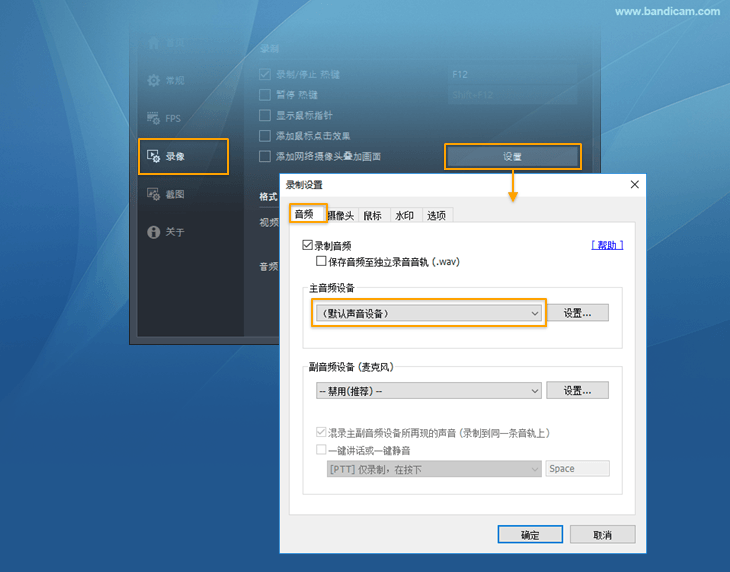The height and width of the screenshot is (572, 730).
Task: Enable 一键讲话或一键静音 checkbox
Action: click(x=321, y=450)
